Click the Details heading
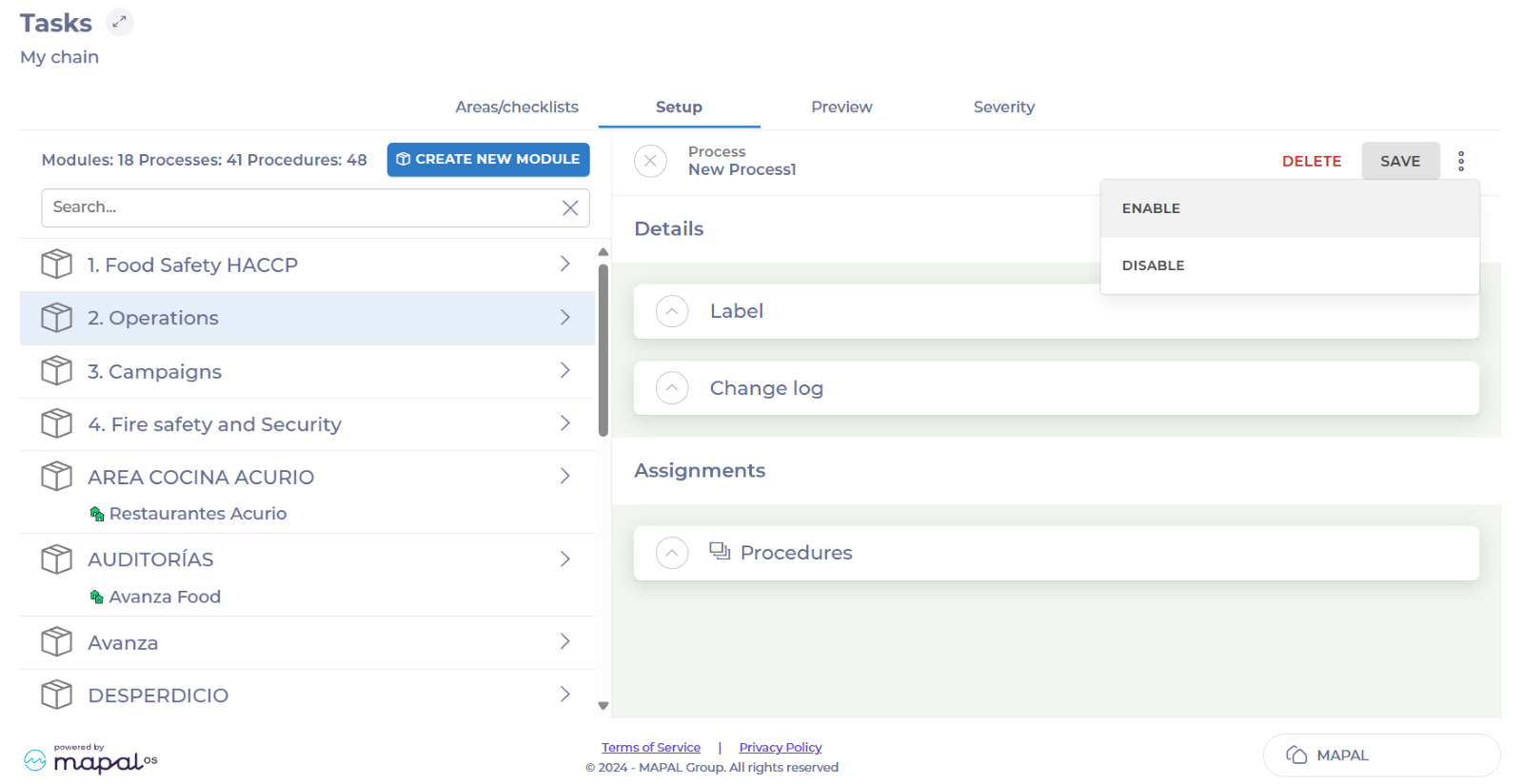The height and width of the screenshot is (784, 1523). click(x=669, y=228)
